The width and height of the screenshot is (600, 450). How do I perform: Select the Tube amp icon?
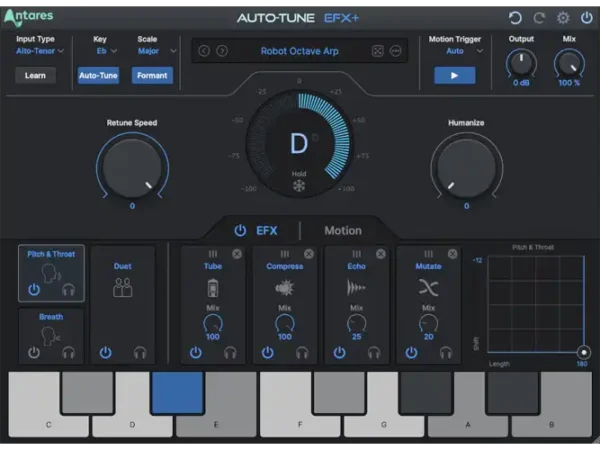[213, 288]
